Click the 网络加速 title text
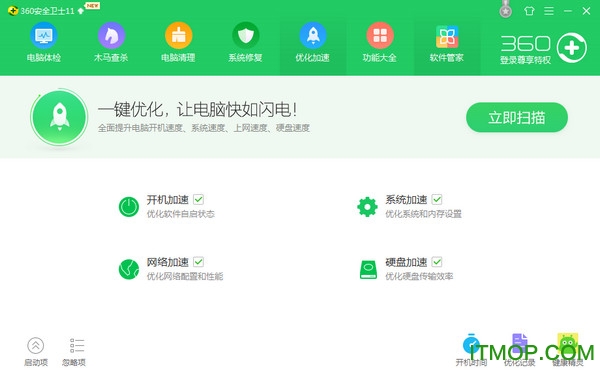Viewport: 600px width, 378px height. [168, 262]
